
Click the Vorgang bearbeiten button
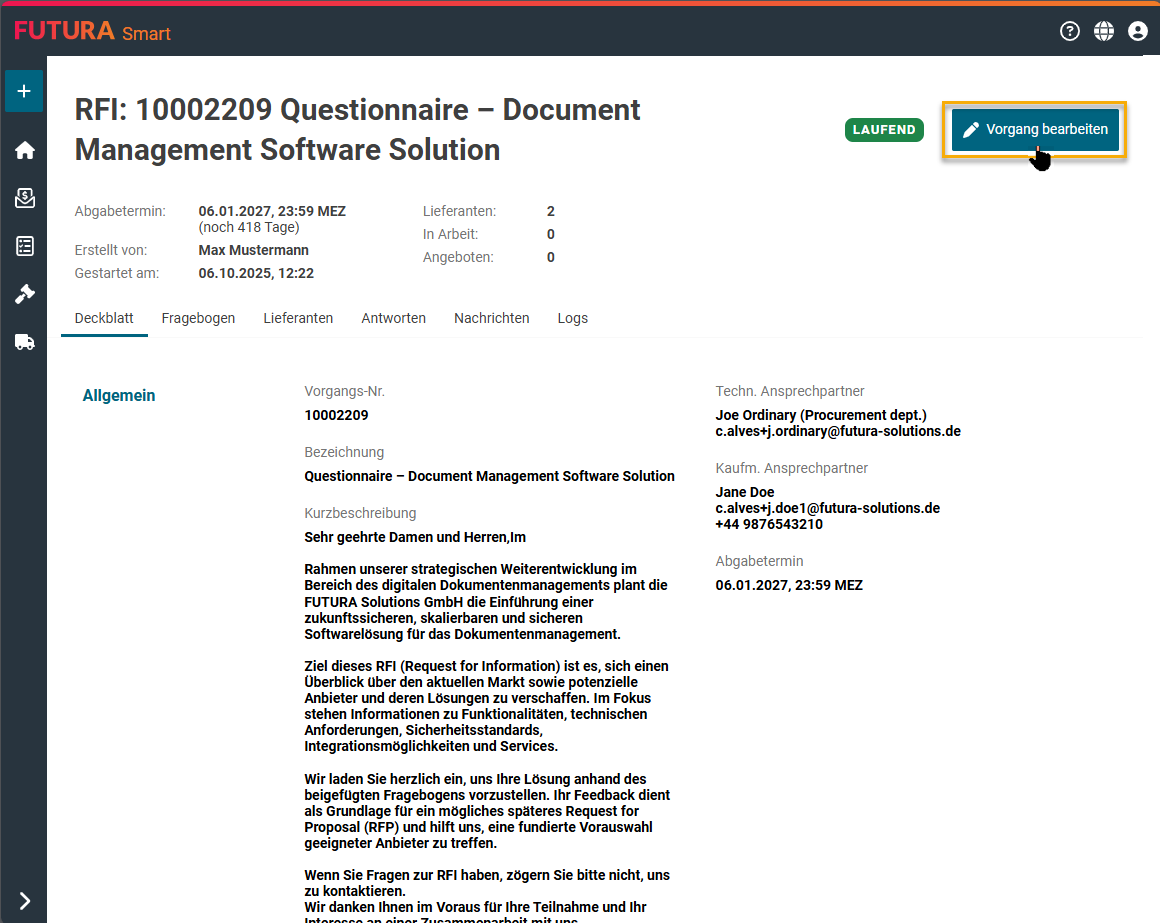[x=1035, y=130]
